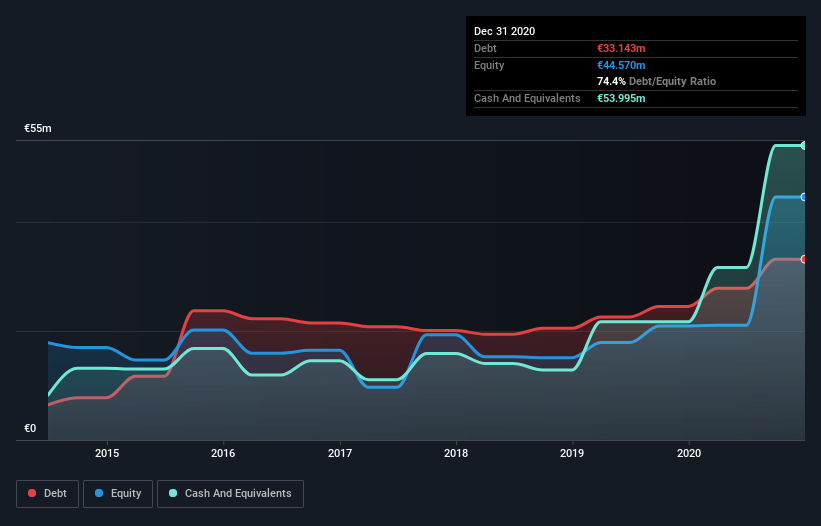Click the 2016 axis label
The height and width of the screenshot is (526, 821).
(223, 453)
